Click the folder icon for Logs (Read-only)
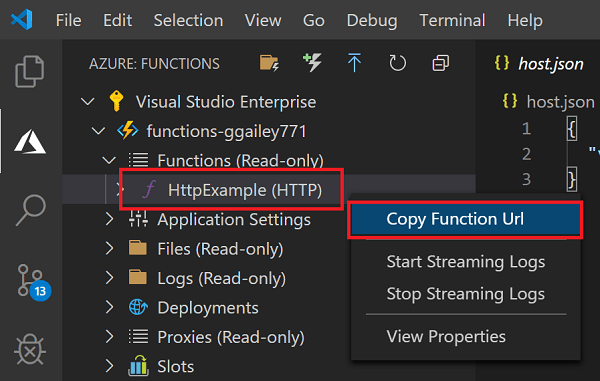 coord(138,277)
